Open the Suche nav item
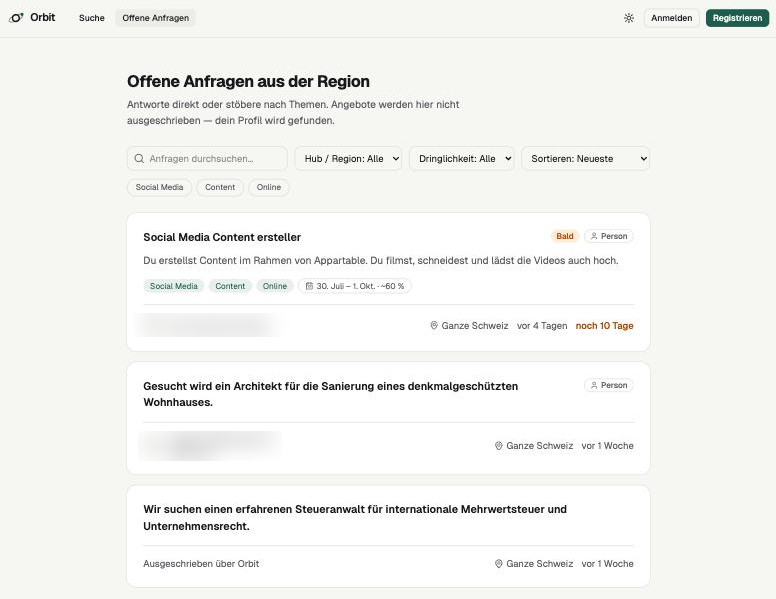 92,18
